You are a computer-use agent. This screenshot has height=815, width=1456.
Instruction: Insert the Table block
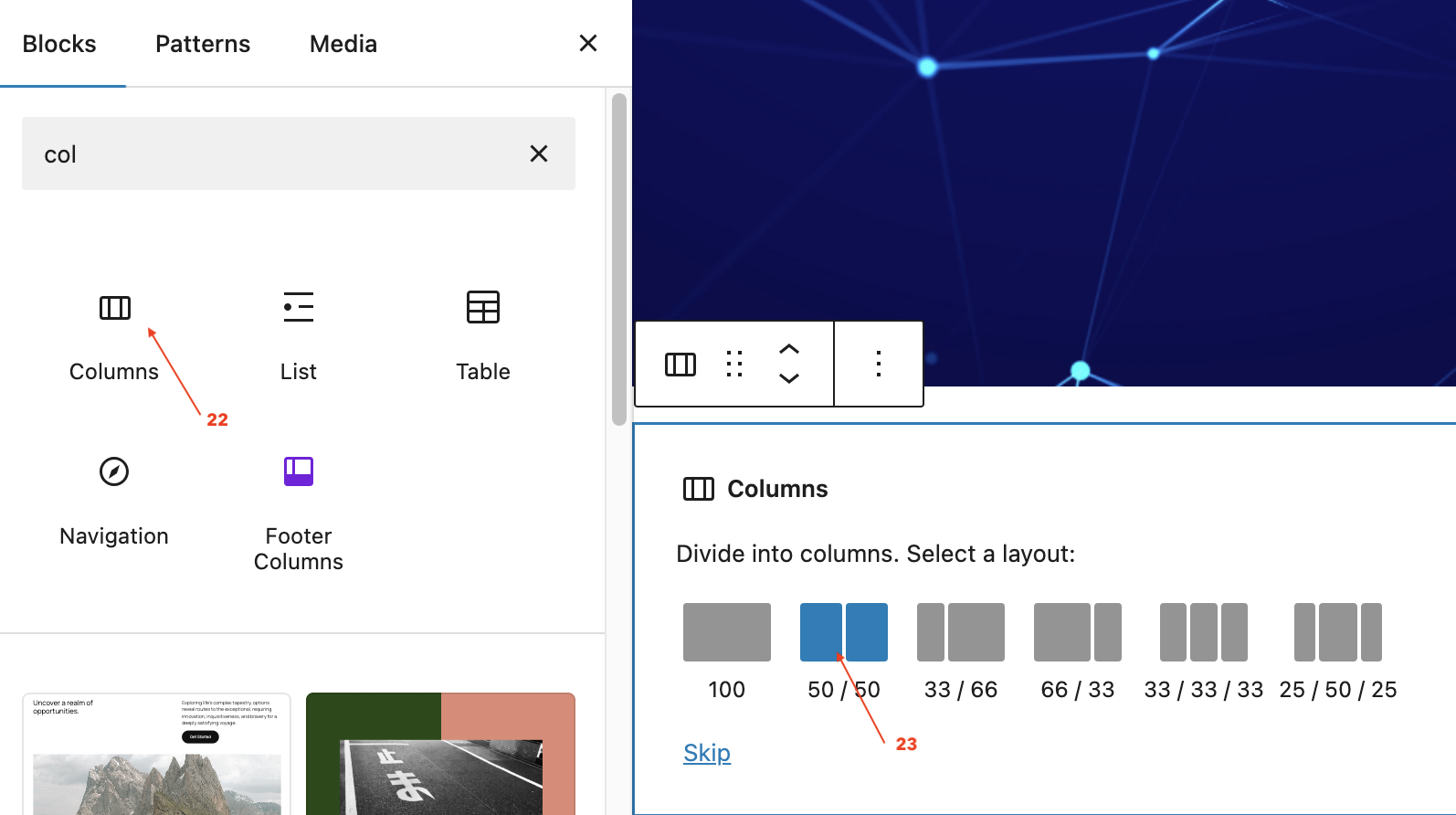483,335
